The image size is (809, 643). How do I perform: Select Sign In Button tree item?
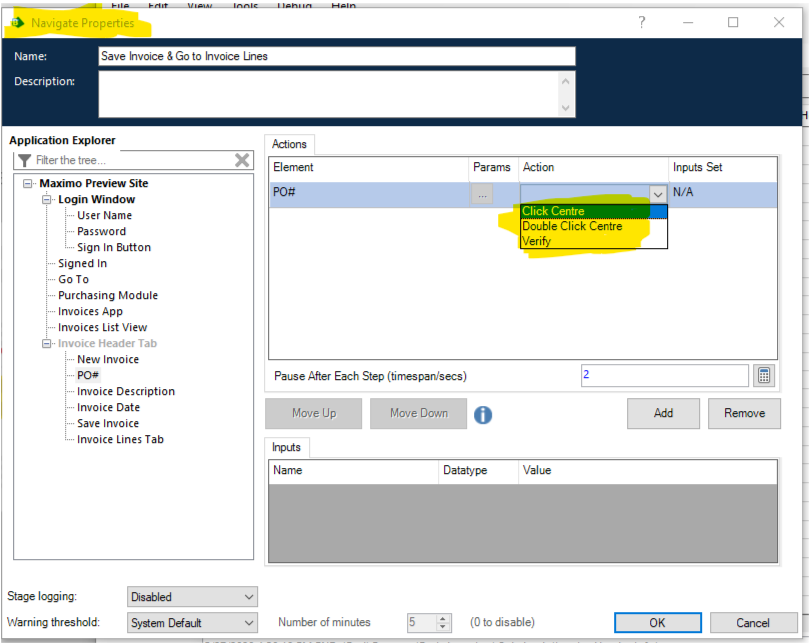(114, 247)
